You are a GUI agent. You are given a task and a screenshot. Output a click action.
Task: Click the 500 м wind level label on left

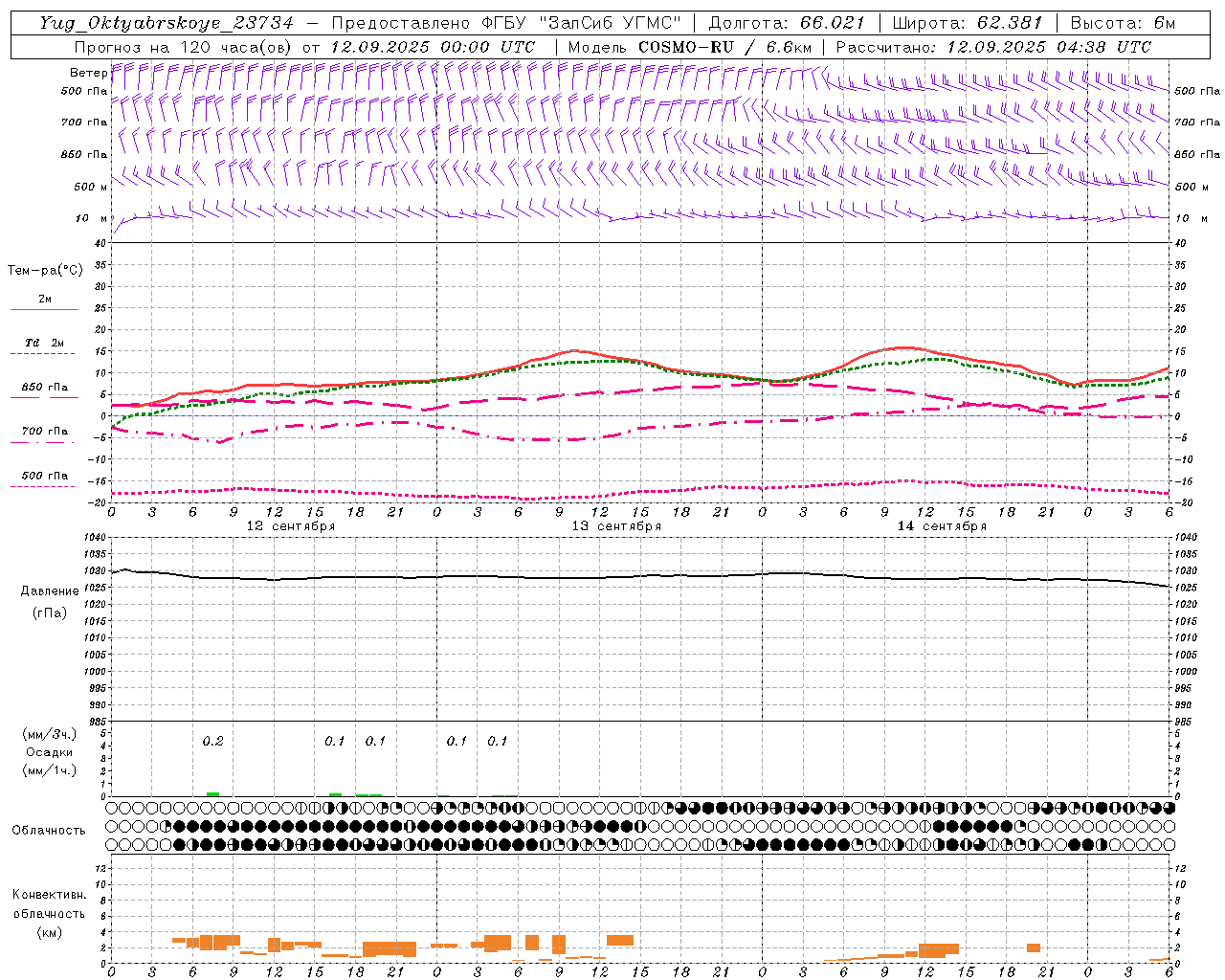[x=91, y=187]
